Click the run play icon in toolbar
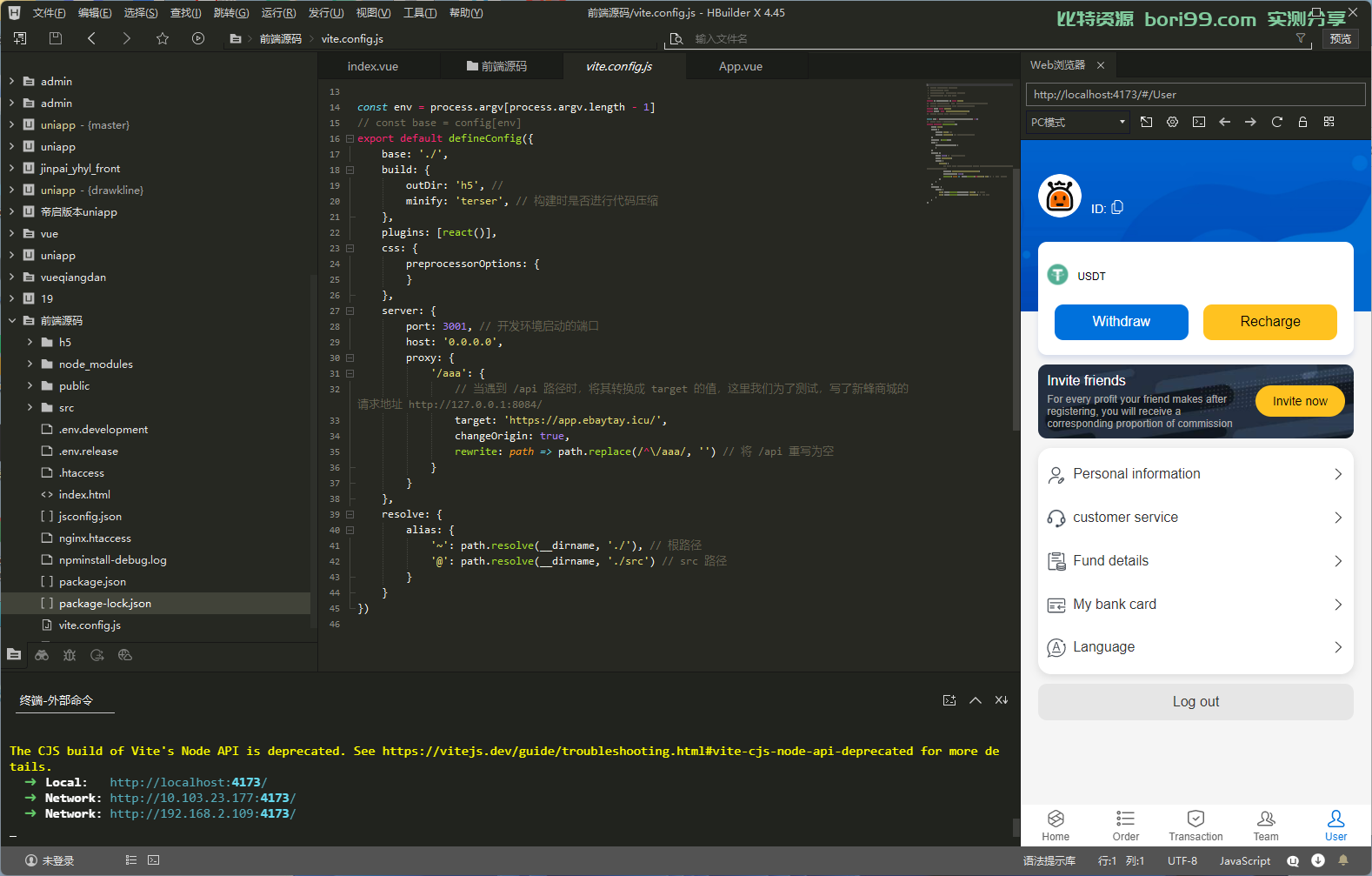 (x=198, y=38)
